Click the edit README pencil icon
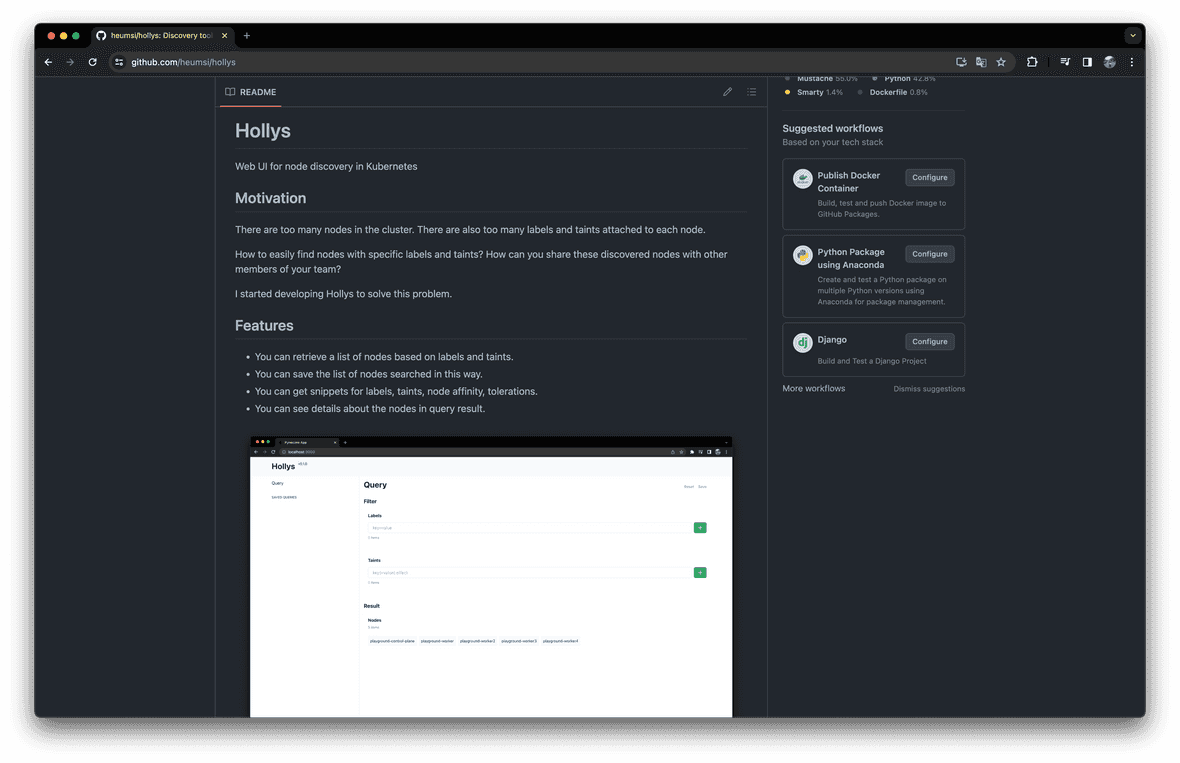Viewport: 1180px width, 763px height. (727, 92)
